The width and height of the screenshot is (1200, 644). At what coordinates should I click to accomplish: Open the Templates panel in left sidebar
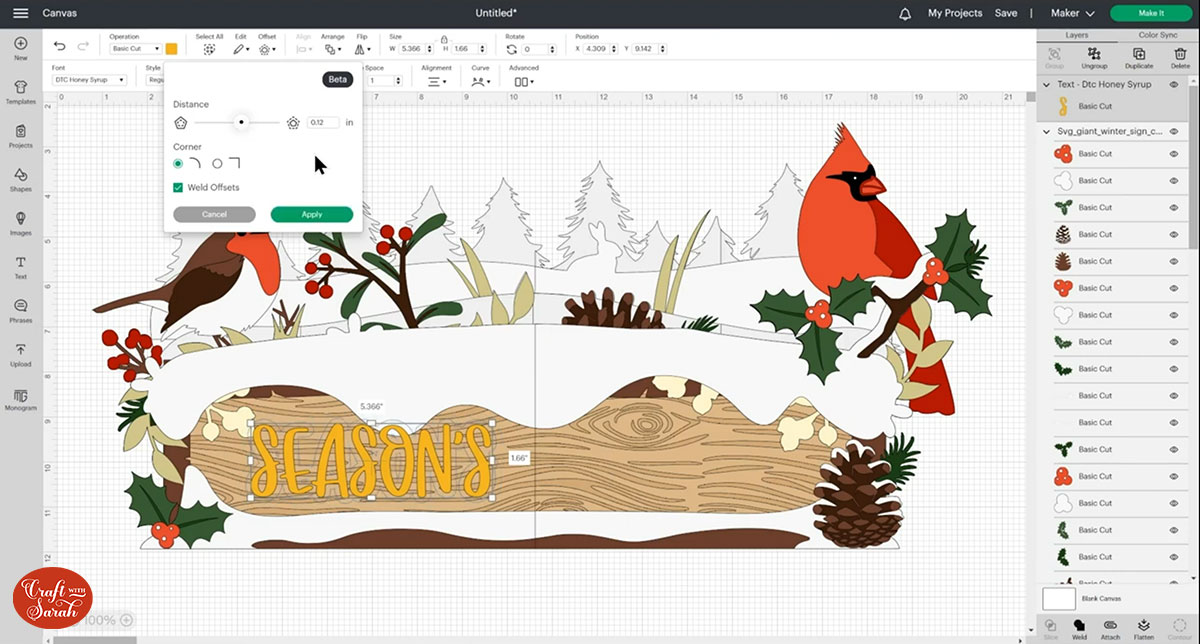[x=20, y=90]
